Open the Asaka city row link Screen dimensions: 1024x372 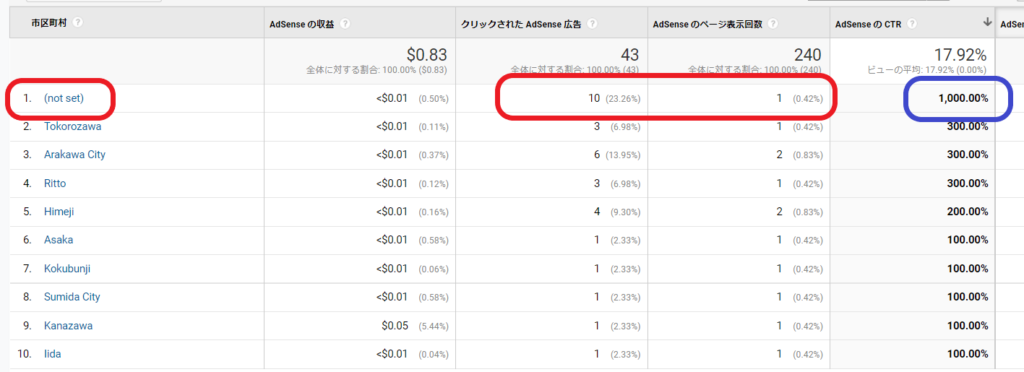click(x=58, y=240)
